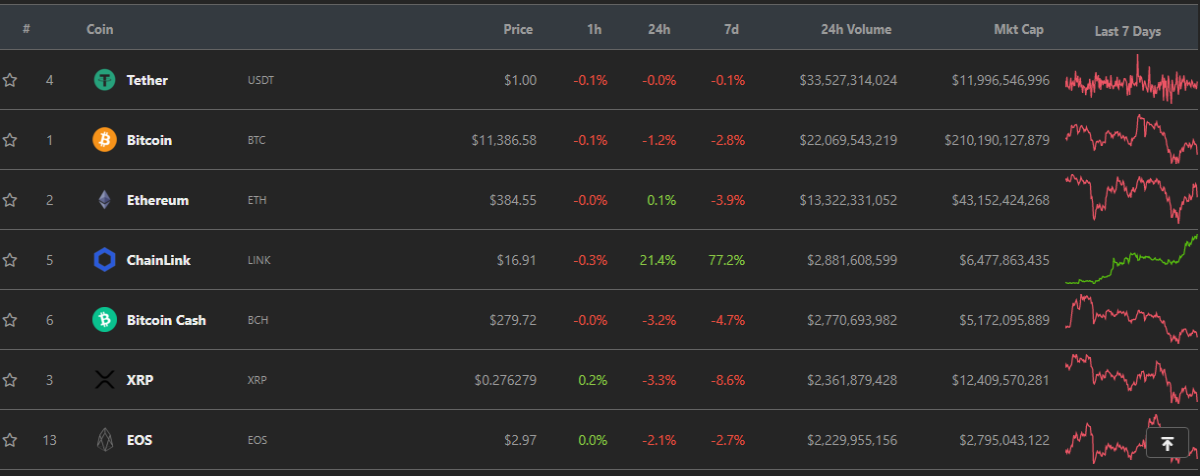Image resolution: width=1200 pixels, height=476 pixels.
Task: Toggle favorite star for Bitcoin
Action: click(x=10, y=140)
